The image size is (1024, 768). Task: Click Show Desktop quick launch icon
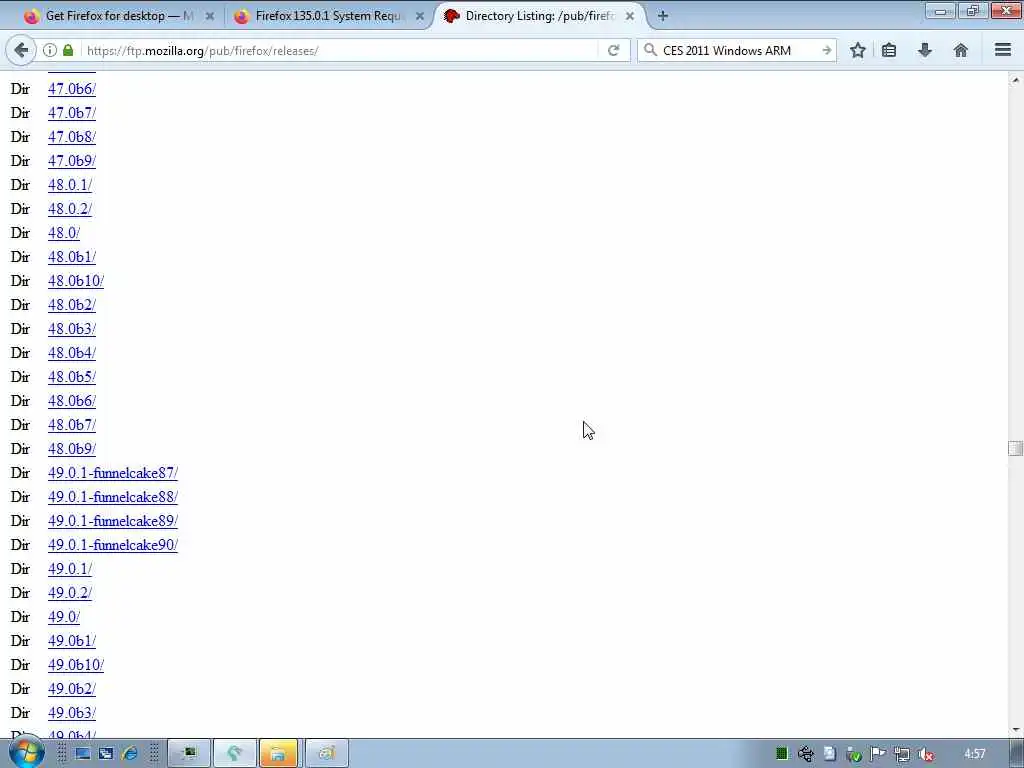(x=82, y=754)
